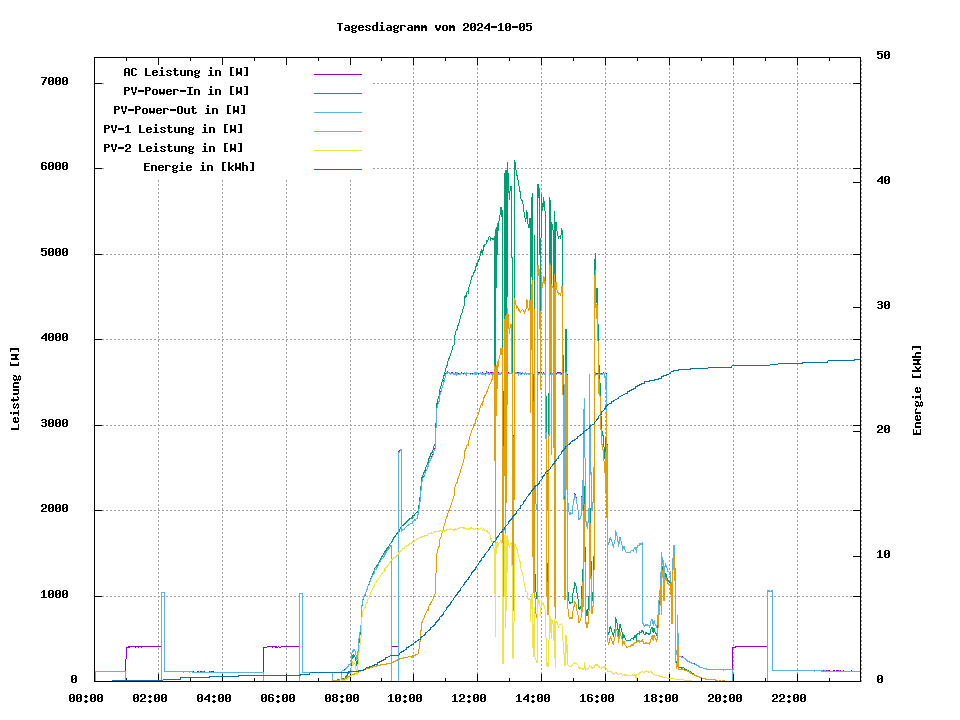Click the 06:00 tick on the time axis
Screen dimensions: 960x720
coord(277,698)
